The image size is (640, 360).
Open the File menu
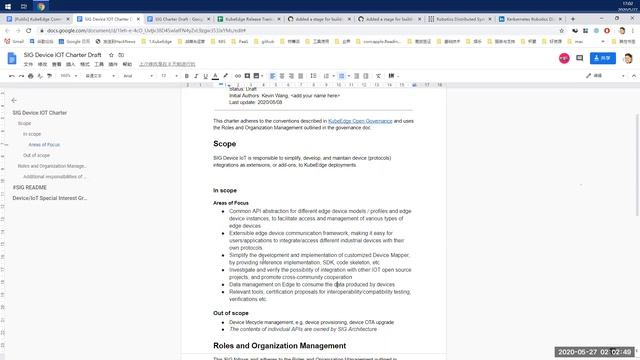tap(28, 64)
